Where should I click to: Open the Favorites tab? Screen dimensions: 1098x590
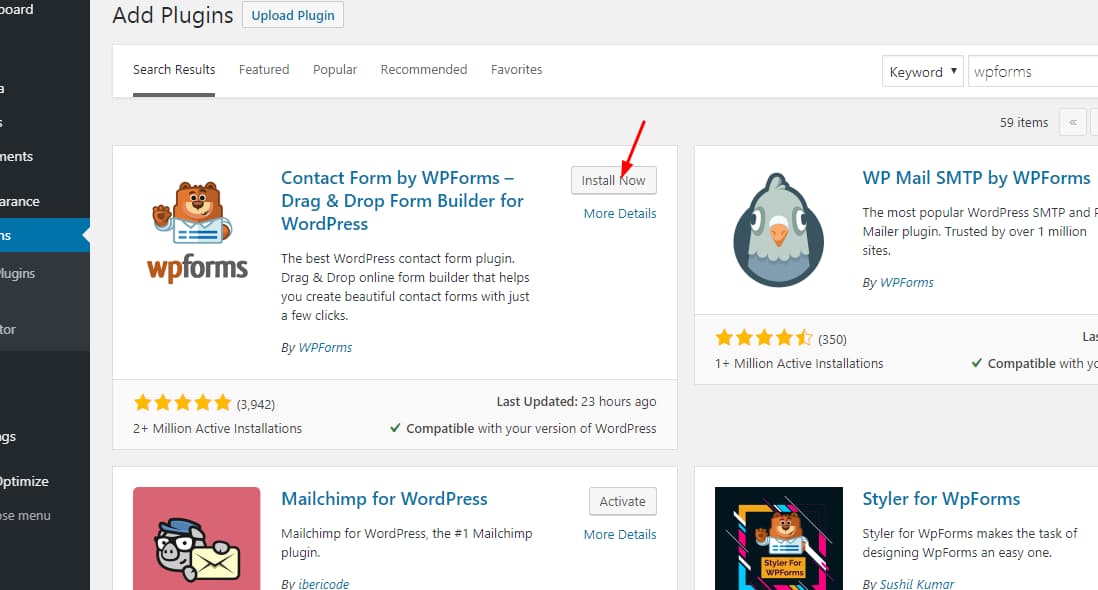click(x=516, y=70)
